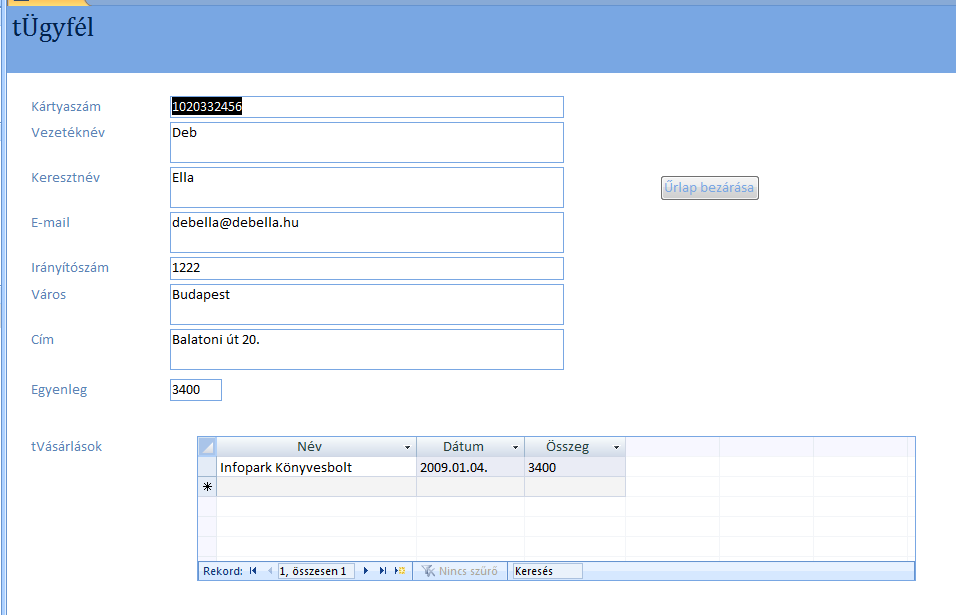Screen dimensions: 956x615
Task: Select row selector of Infopark Könyvesbolt record
Action: click(x=207, y=467)
